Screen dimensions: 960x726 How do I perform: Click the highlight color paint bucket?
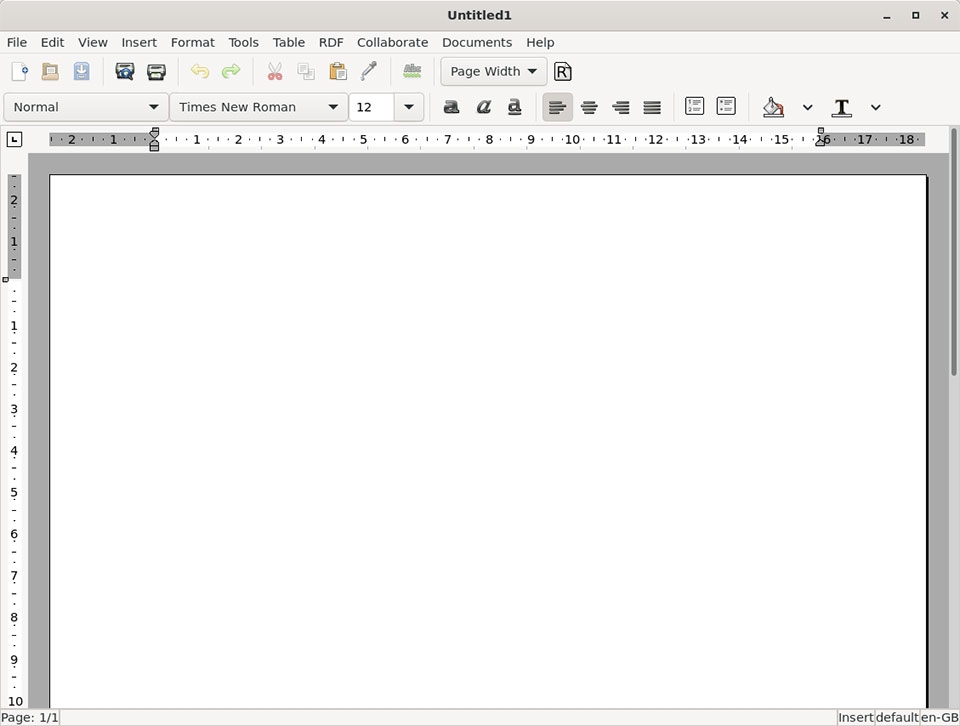coord(773,107)
